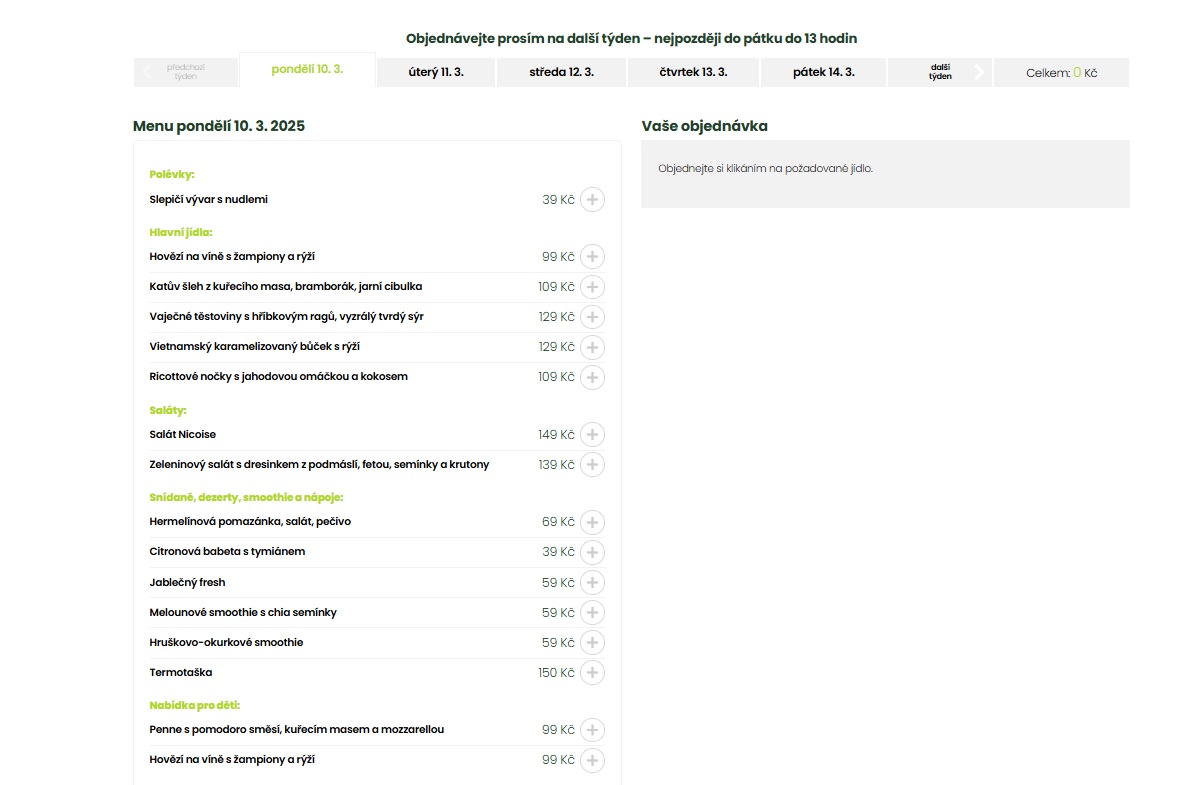Select čtvrtek 13. 3. tab

coord(693,72)
